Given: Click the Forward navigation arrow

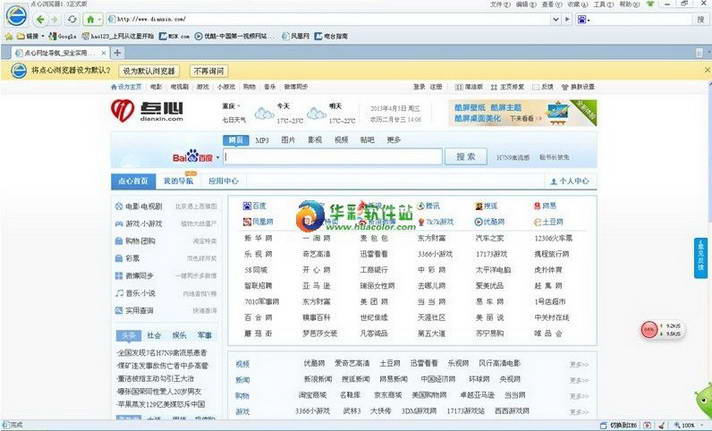Looking at the screenshot, I should pyautogui.click(x=54, y=19).
